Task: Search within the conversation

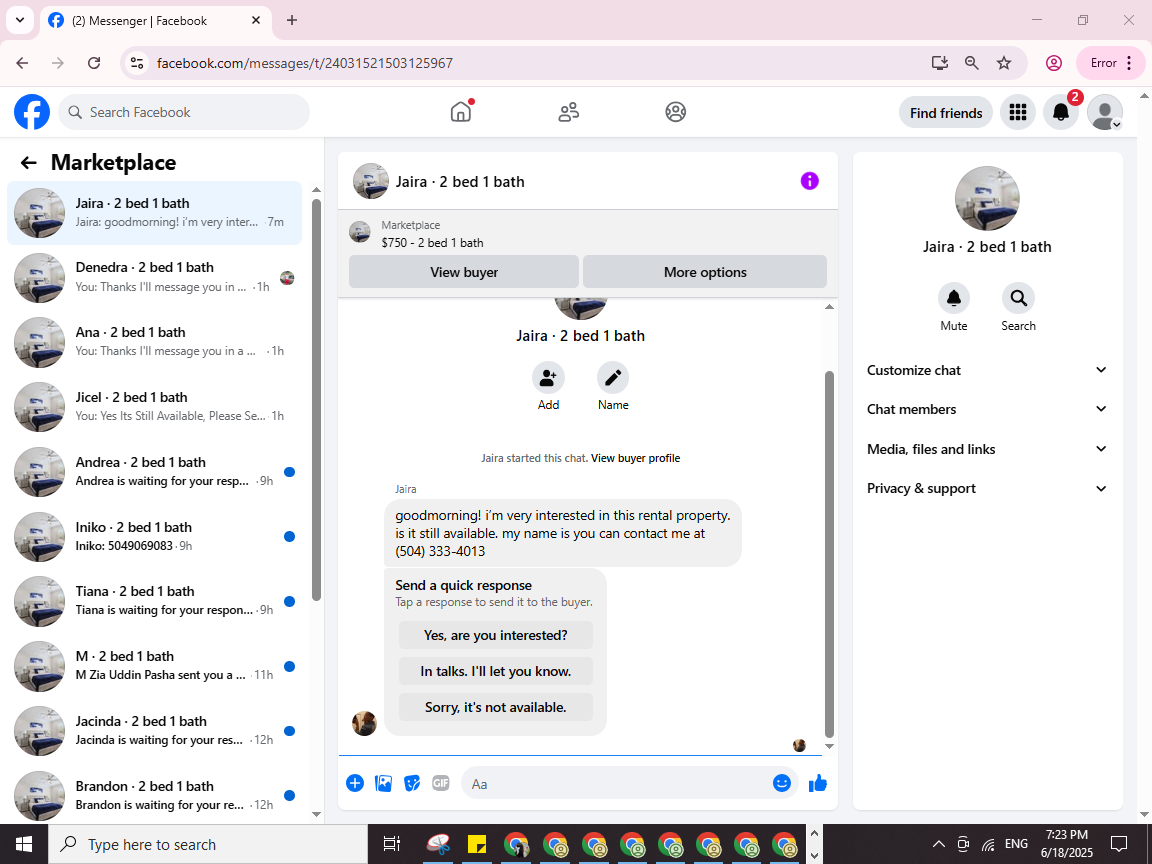Action: (1018, 298)
